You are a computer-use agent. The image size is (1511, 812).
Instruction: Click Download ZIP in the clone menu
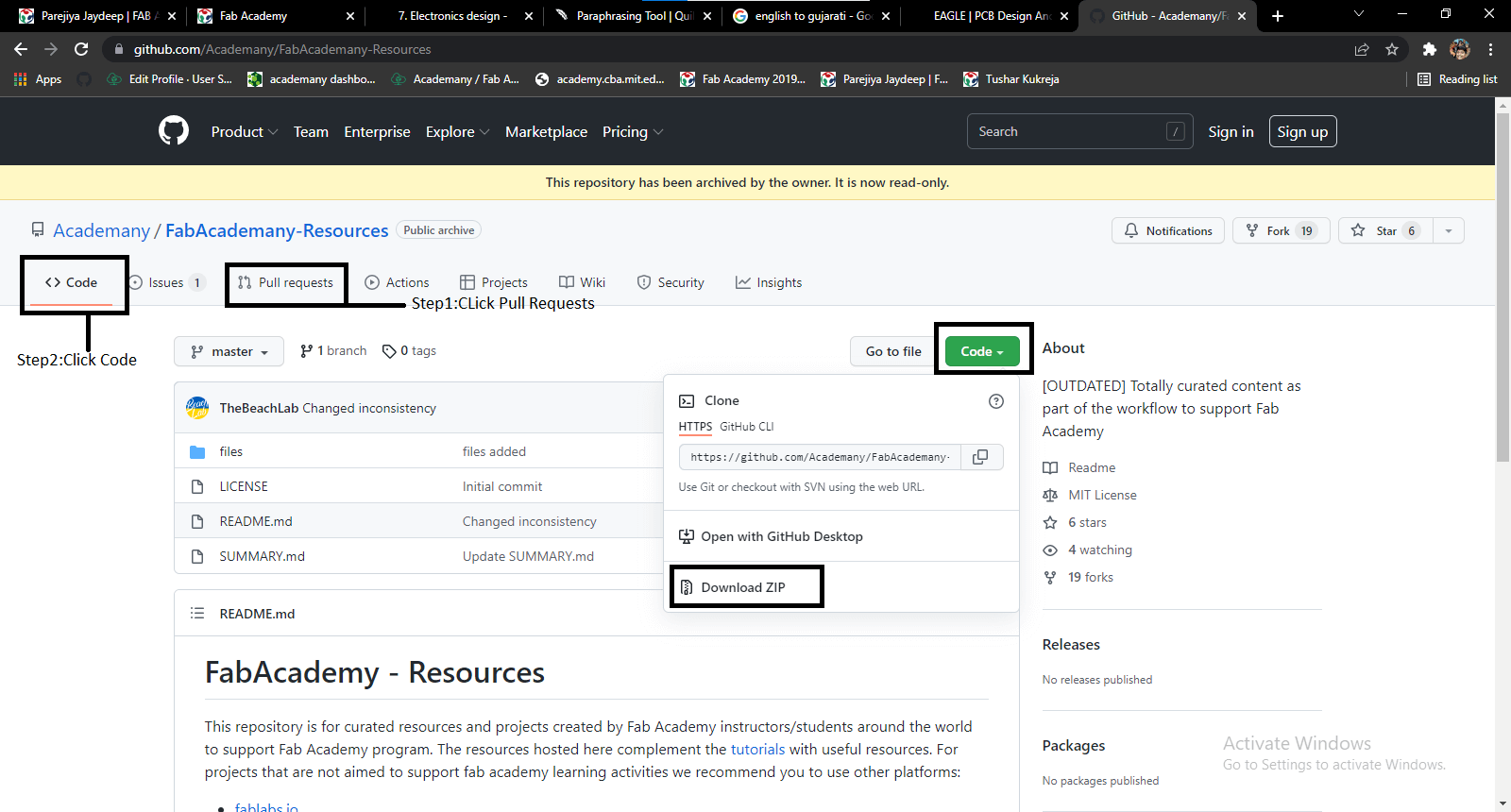[x=743, y=587]
